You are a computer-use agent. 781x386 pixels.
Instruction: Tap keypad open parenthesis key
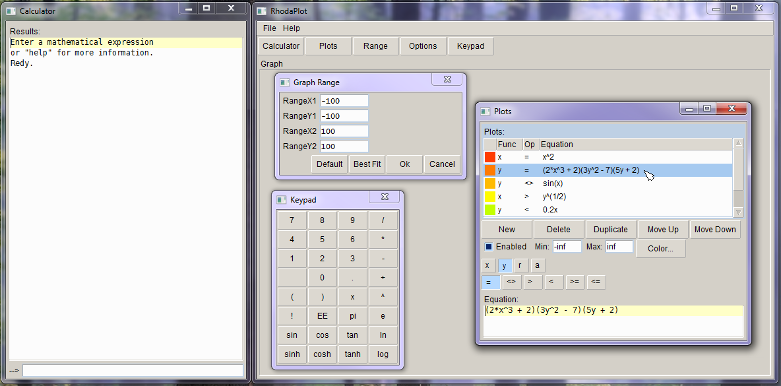pyautogui.click(x=292, y=297)
